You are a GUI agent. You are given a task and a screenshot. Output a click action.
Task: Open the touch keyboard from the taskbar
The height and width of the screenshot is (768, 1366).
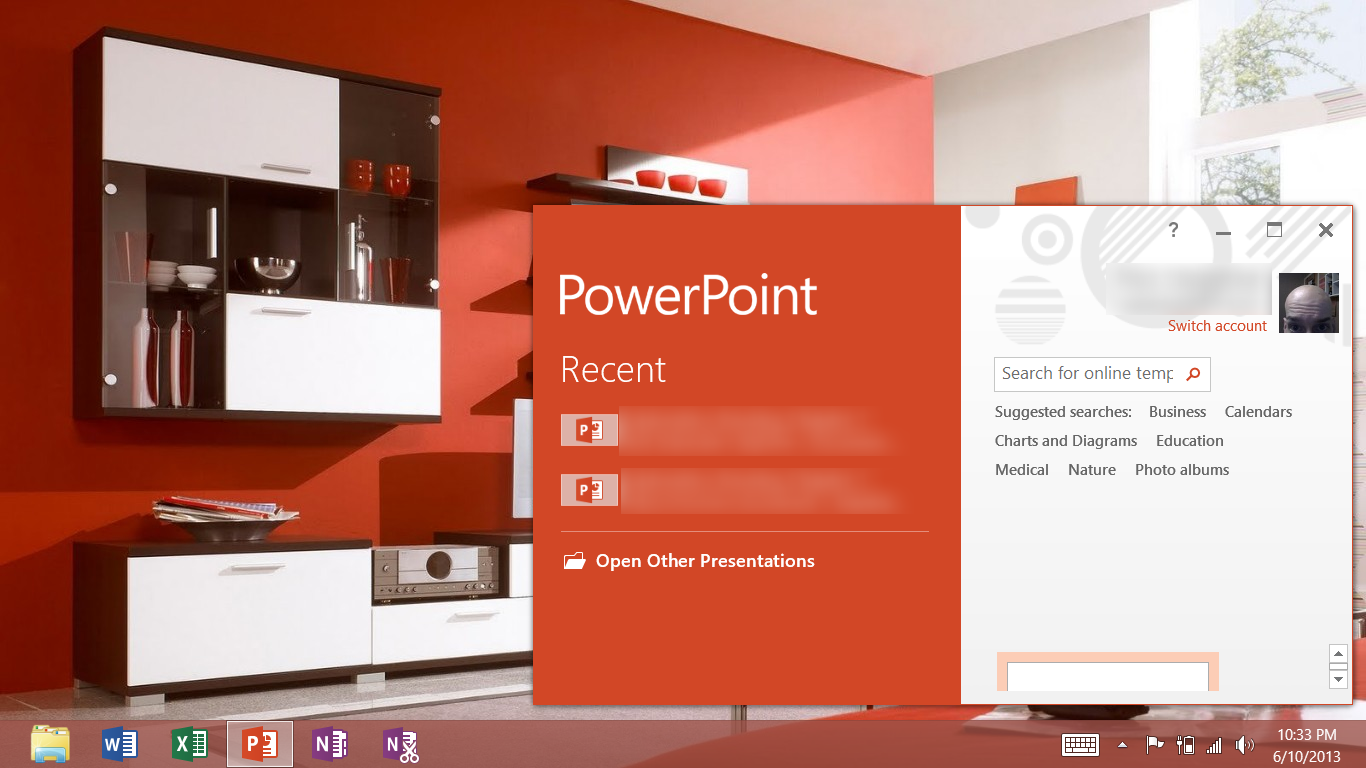click(x=1080, y=745)
